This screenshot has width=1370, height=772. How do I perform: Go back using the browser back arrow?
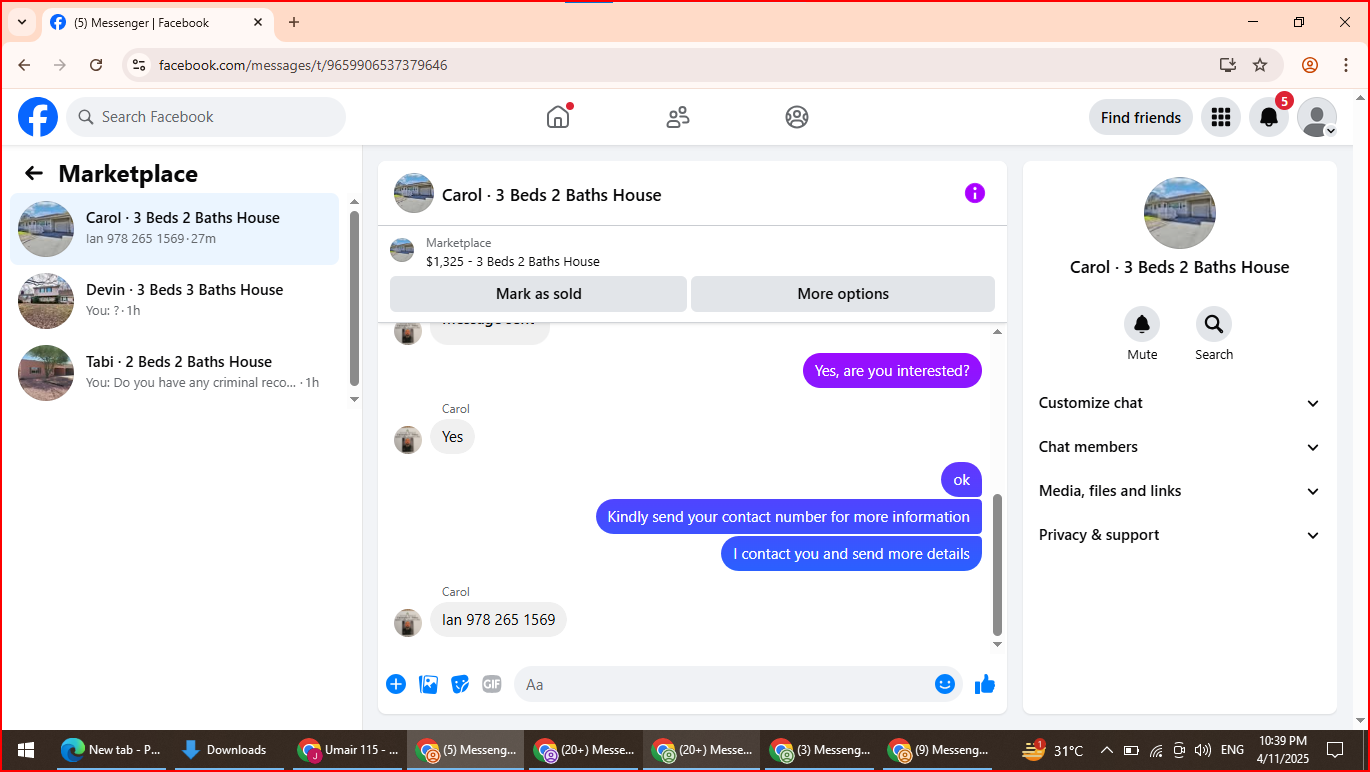tap(24, 65)
